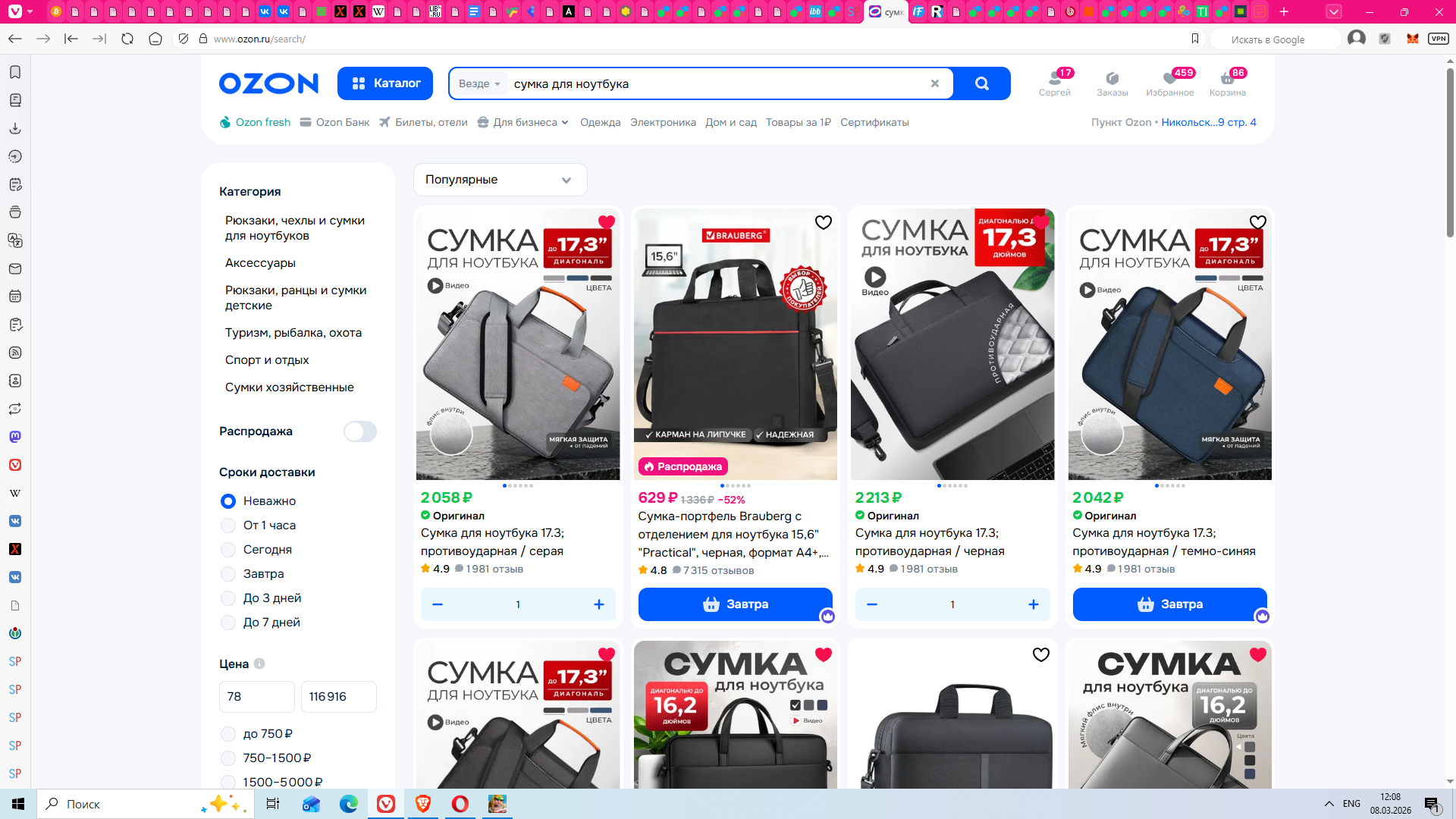The image size is (1456, 819).
Task: Open the Корзина cart icon
Action: [1227, 79]
